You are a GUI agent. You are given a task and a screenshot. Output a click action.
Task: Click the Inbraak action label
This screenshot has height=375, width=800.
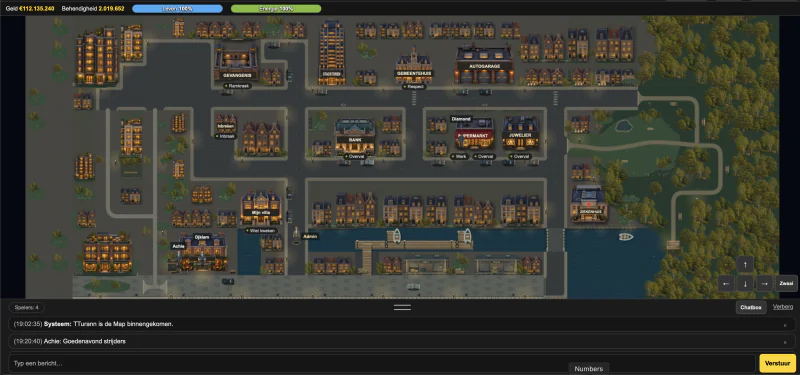click(226, 136)
